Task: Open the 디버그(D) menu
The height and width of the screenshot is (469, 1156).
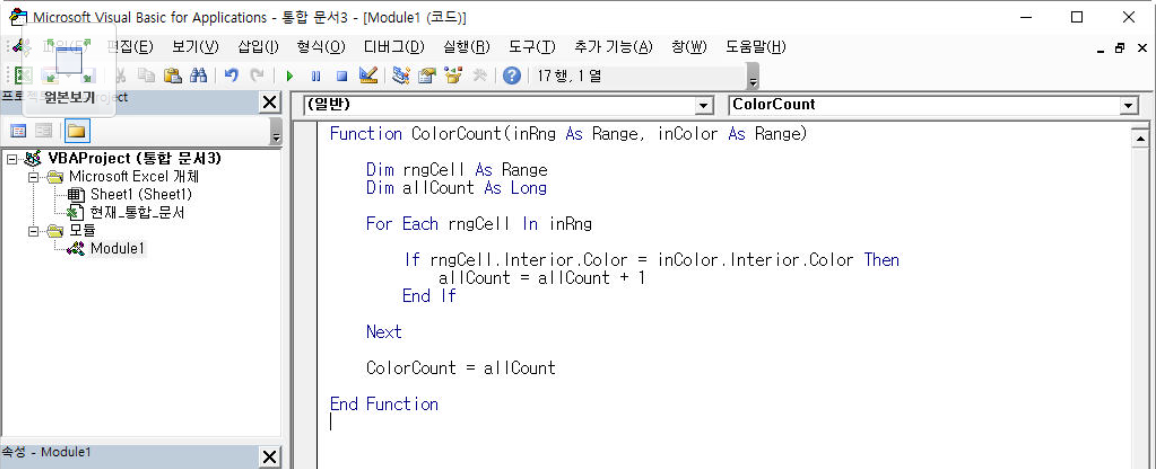Action: [x=394, y=47]
